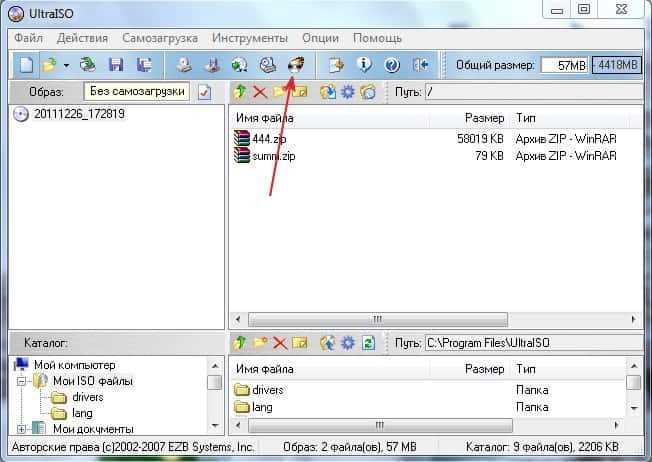The image size is (652, 462).
Task: Click the Extract icon in image pane toolbar
Action: (328, 92)
